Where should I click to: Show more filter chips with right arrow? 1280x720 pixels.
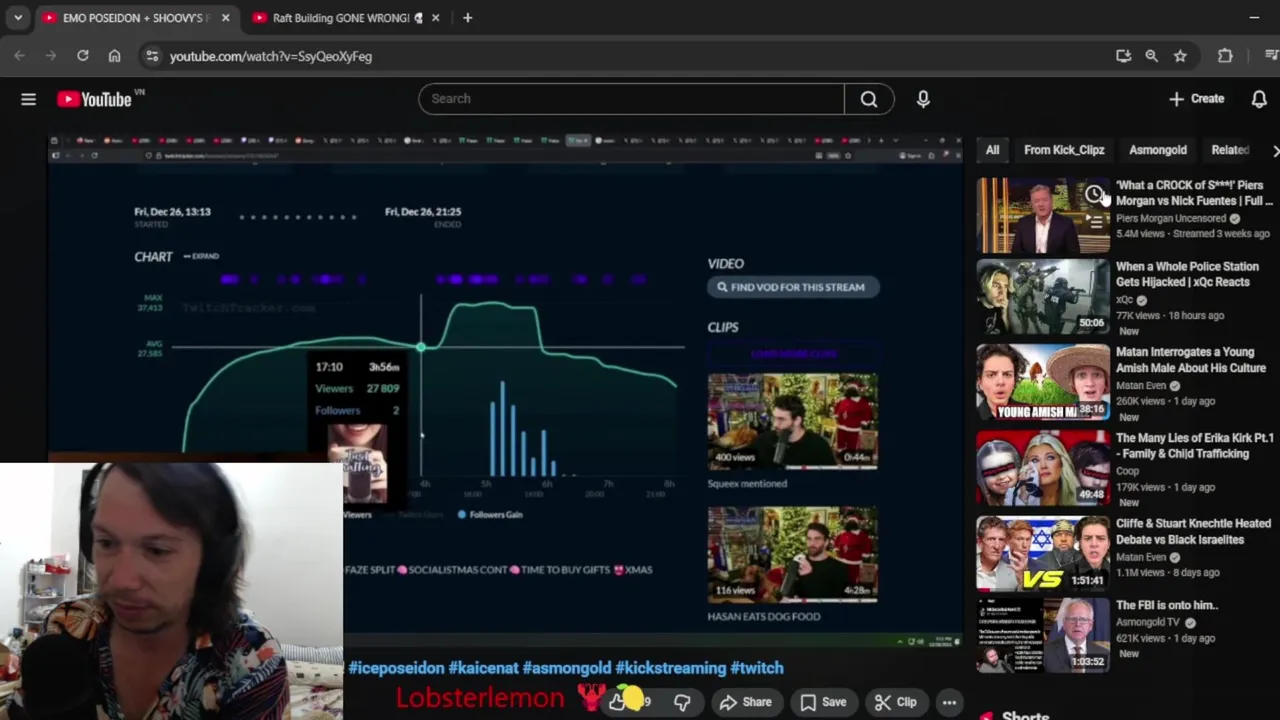coord(1274,150)
